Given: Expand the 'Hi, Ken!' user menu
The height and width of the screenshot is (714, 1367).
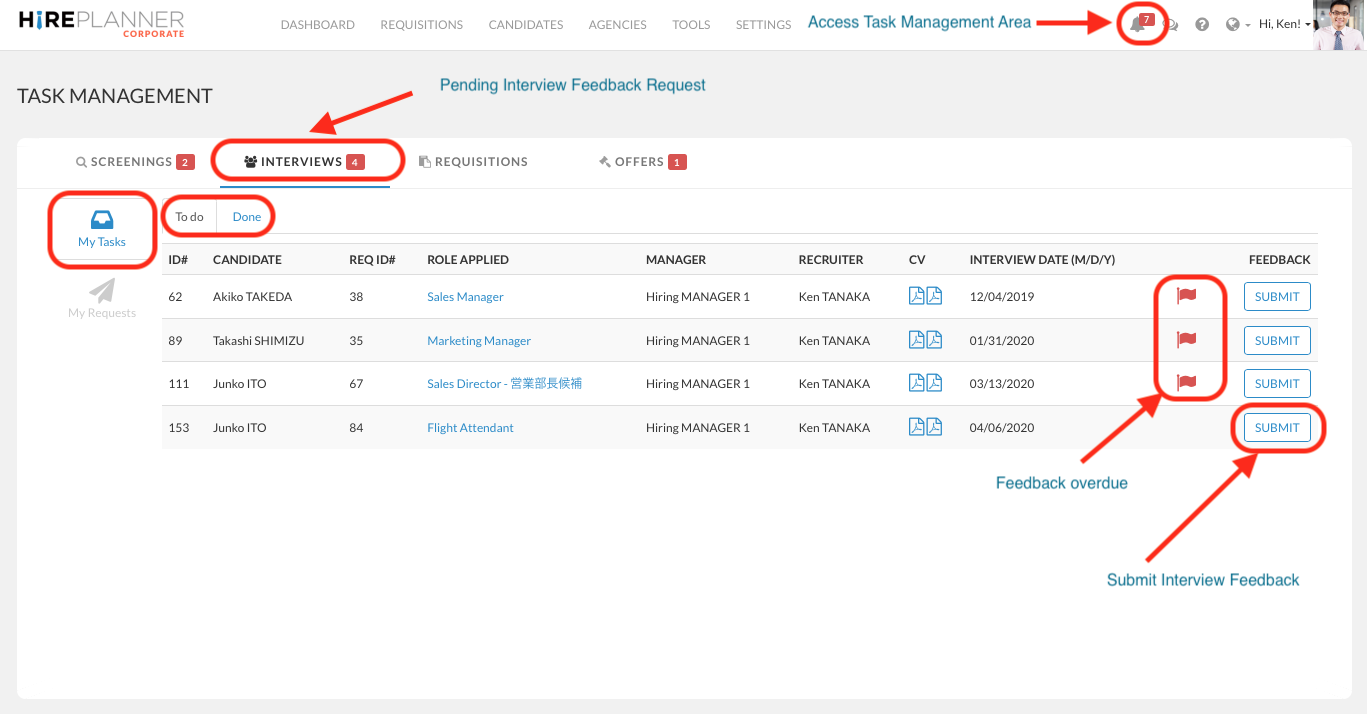Looking at the screenshot, I should 1284,25.
